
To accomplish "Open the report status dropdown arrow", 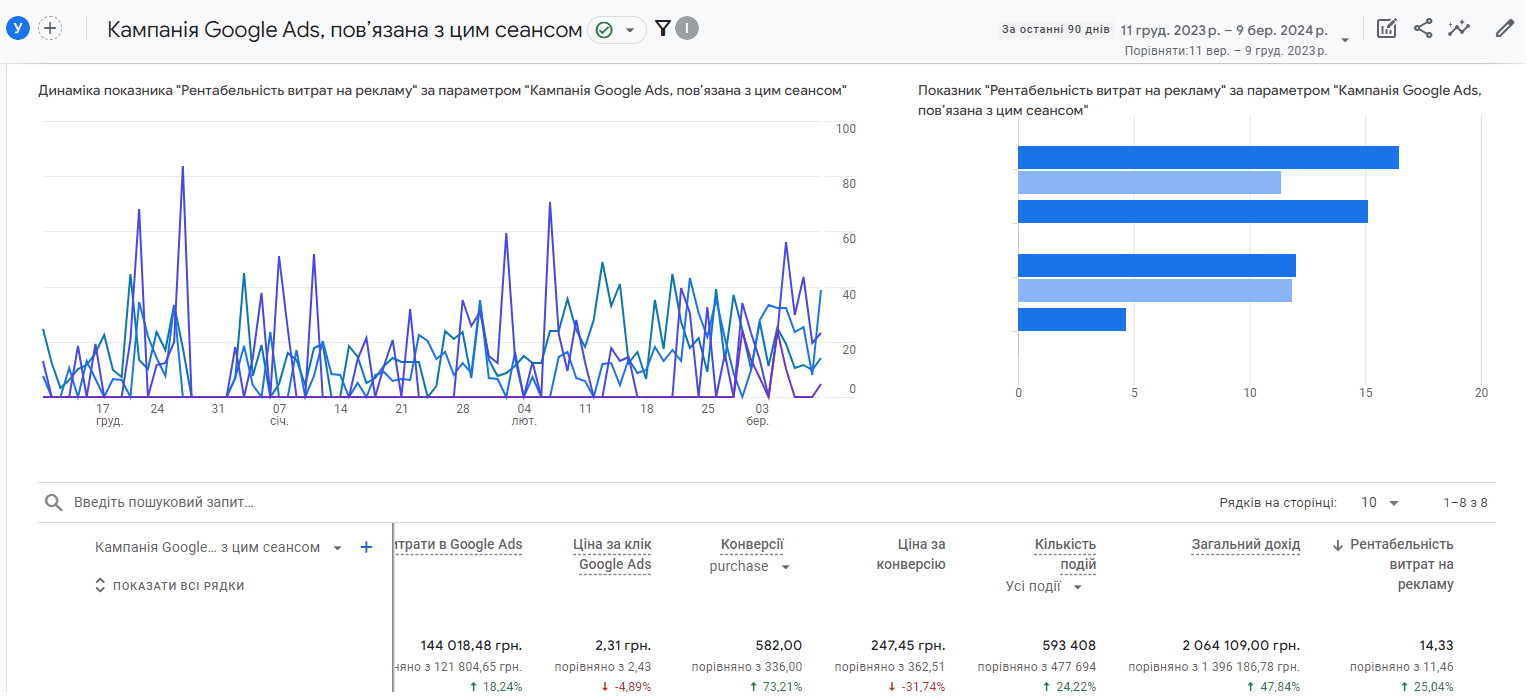I will click(x=630, y=30).
